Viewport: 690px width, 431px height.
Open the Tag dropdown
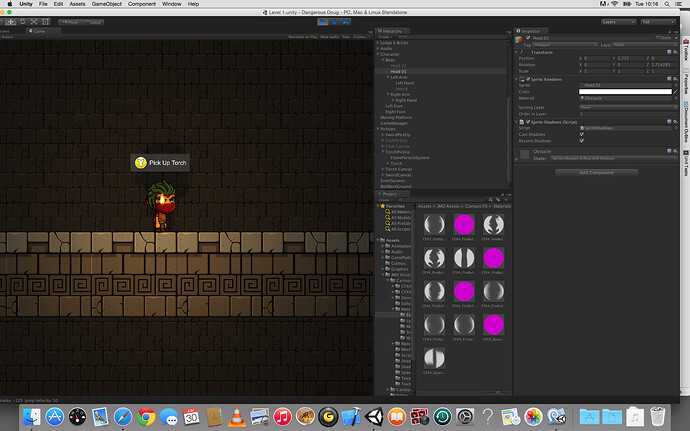[x=565, y=45]
